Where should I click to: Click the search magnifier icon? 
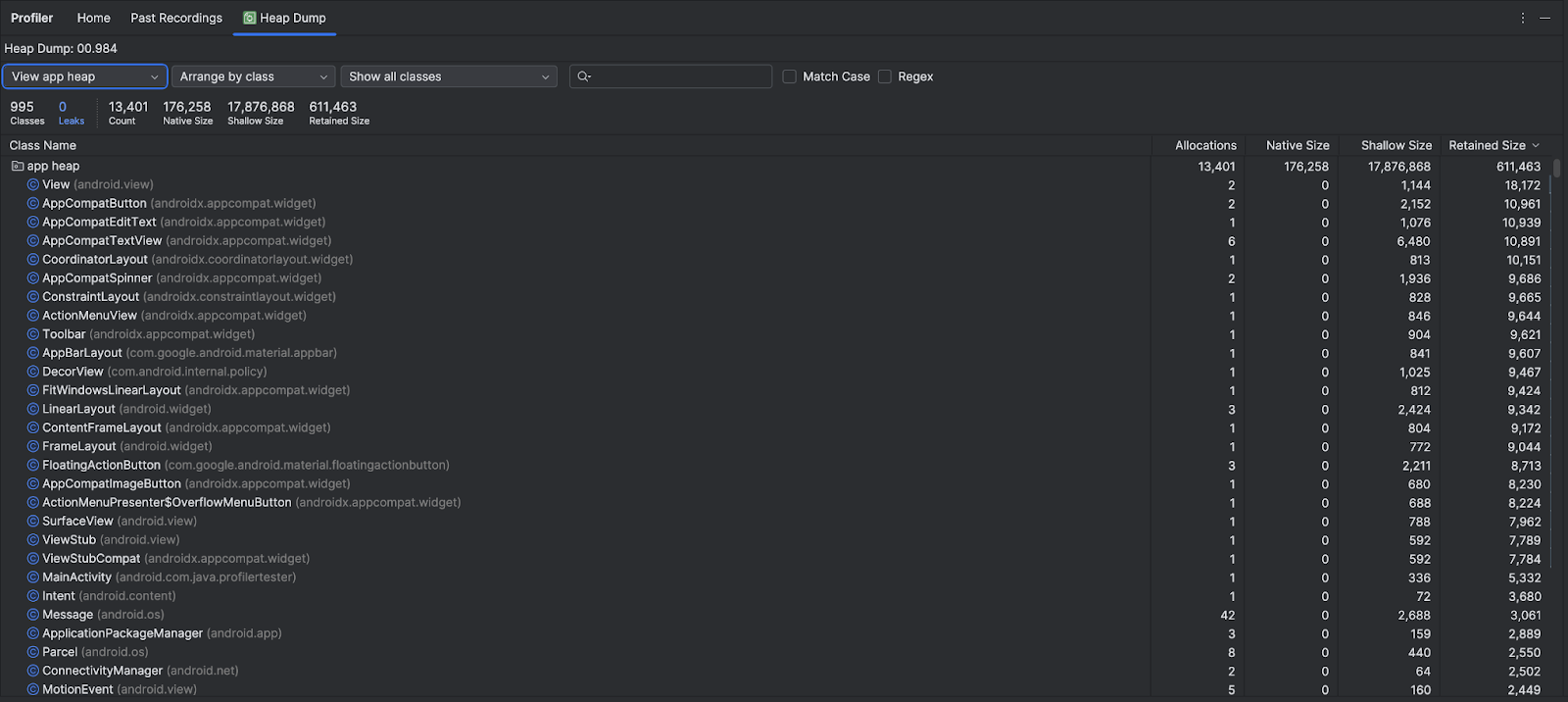tap(584, 76)
